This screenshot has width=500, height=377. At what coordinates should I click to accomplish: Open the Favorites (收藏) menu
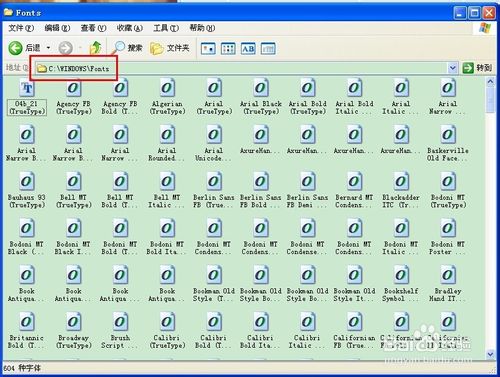(x=130, y=28)
